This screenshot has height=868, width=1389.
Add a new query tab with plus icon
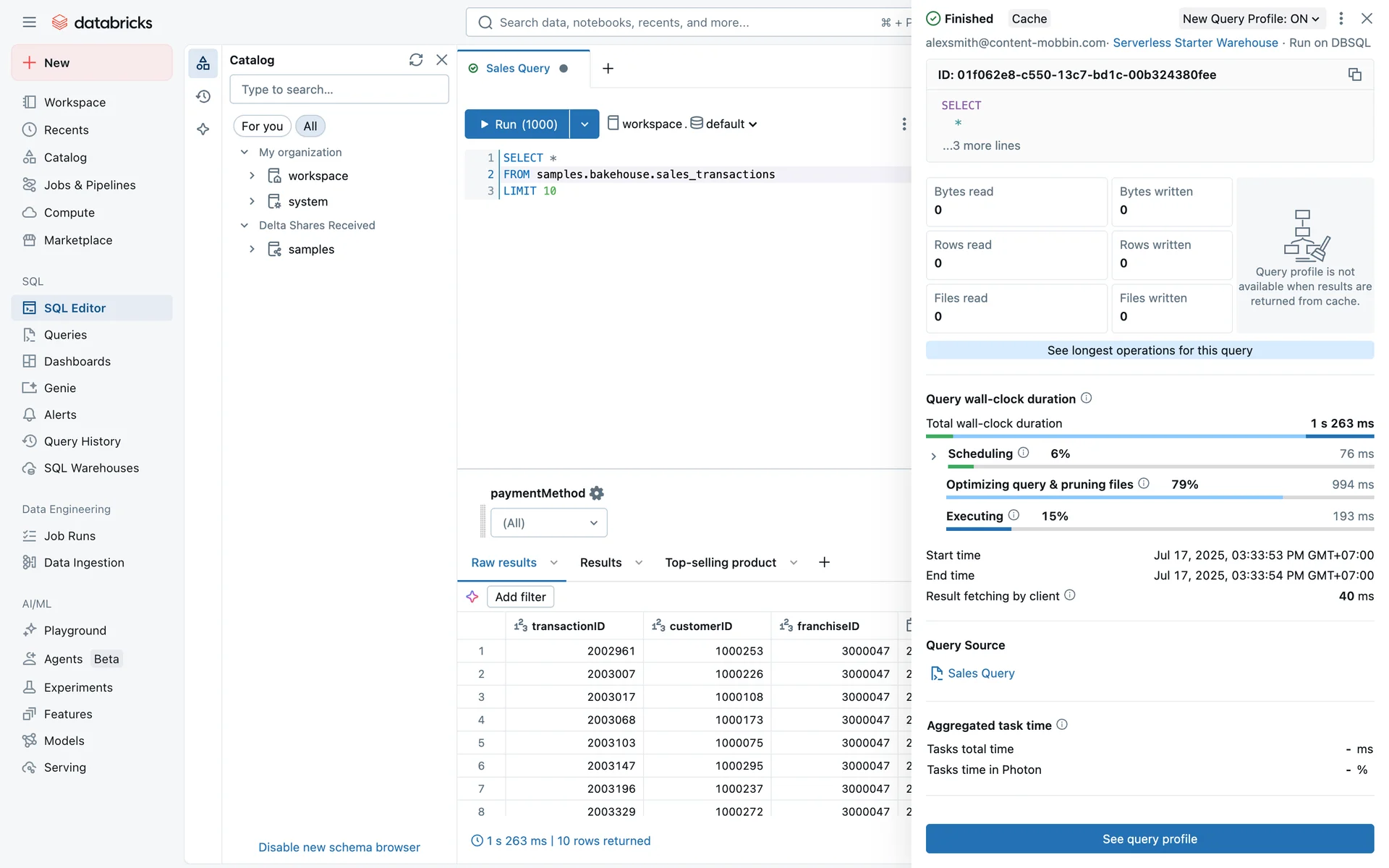tap(608, 68)
